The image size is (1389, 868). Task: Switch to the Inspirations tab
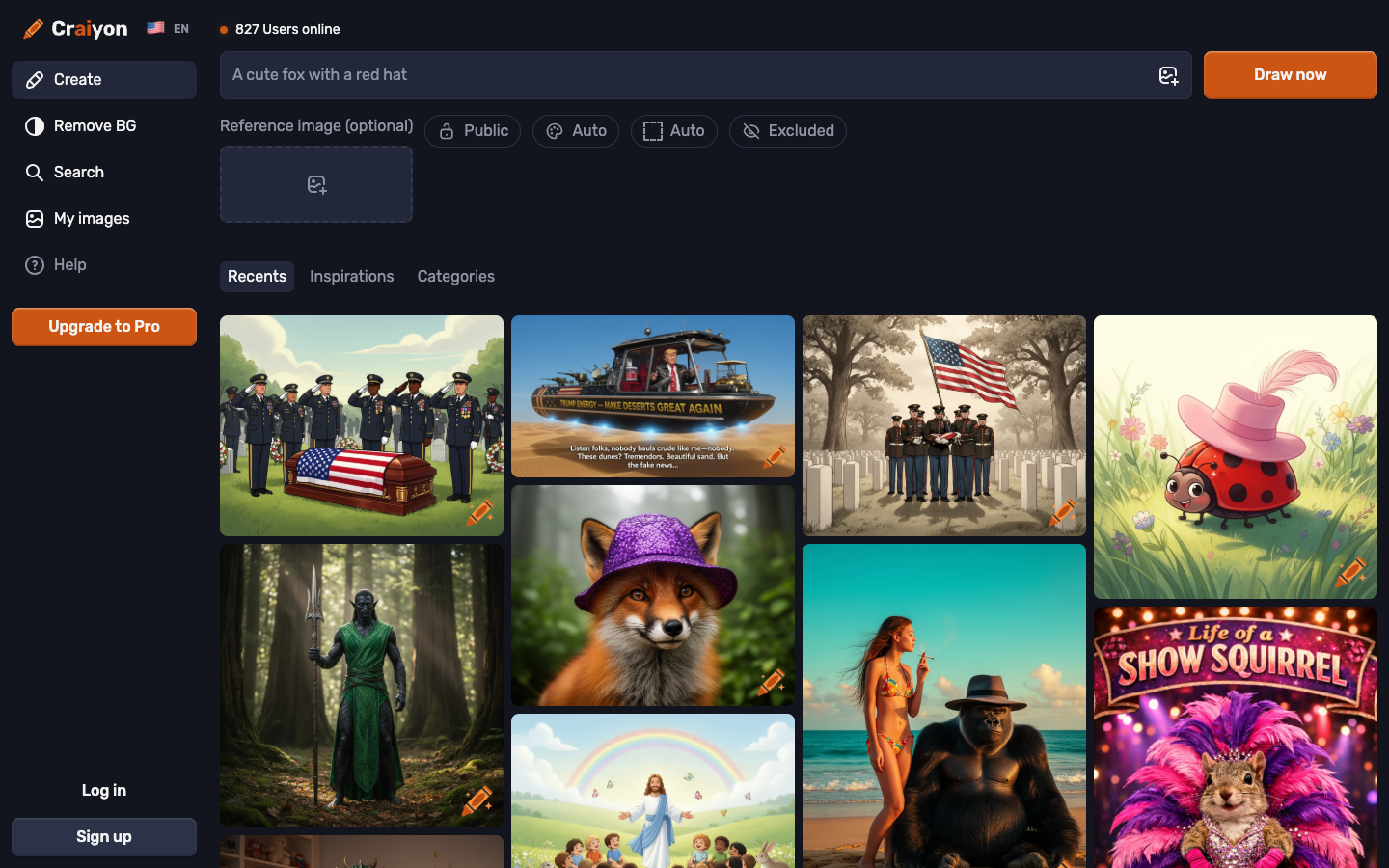351,276
